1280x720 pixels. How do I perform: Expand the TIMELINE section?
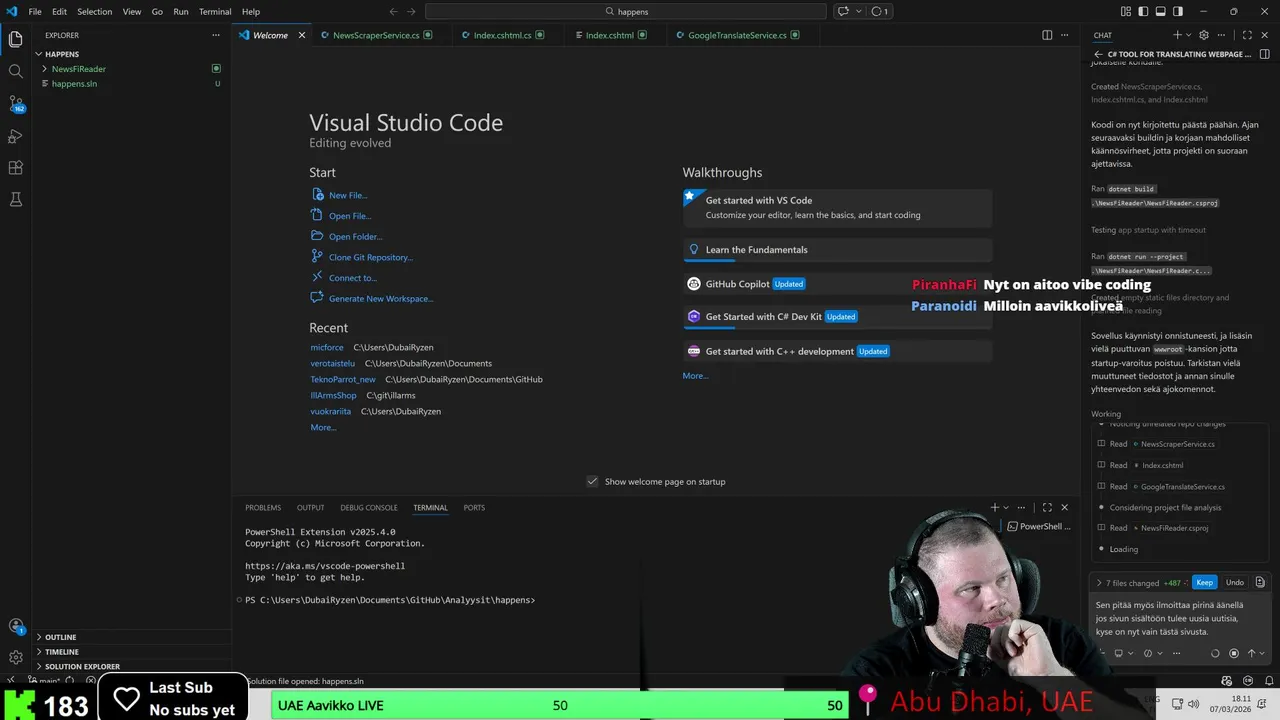click(x=61, y=652)
